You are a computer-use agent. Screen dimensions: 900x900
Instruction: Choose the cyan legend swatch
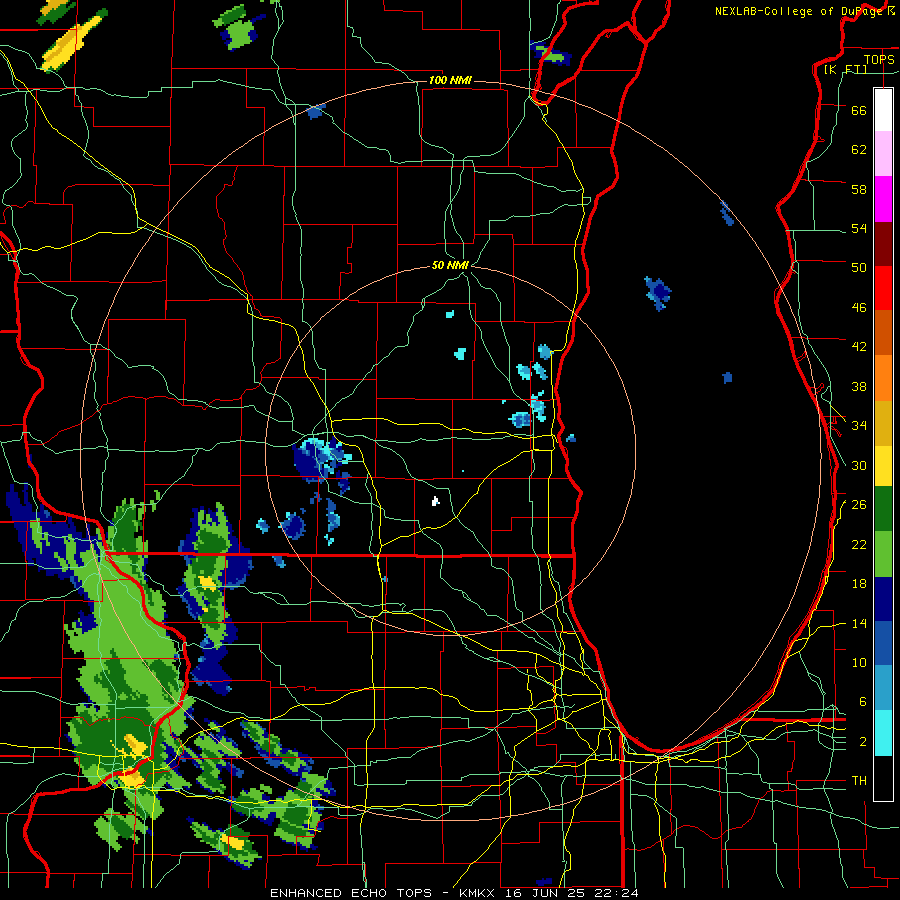(883, 733)
